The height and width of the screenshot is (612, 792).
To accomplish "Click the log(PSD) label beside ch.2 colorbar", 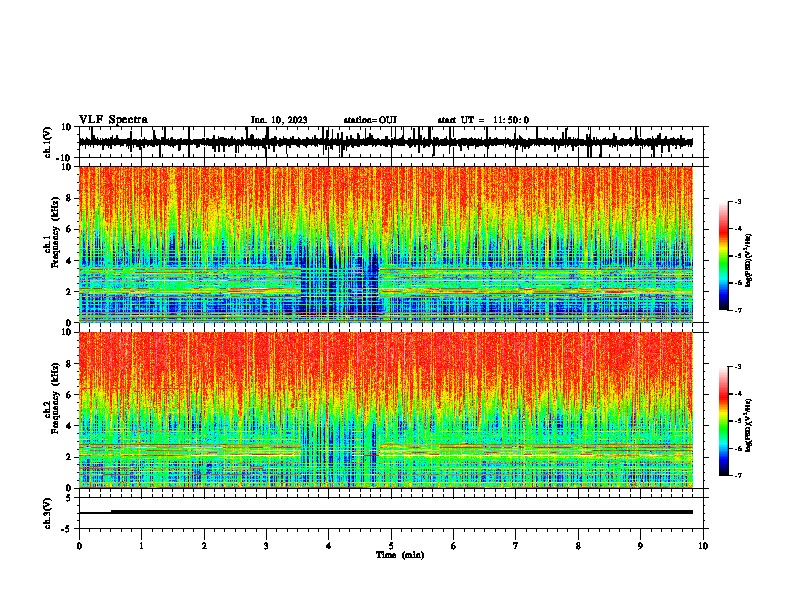I will pyautogui.click(x=749, y=425).
